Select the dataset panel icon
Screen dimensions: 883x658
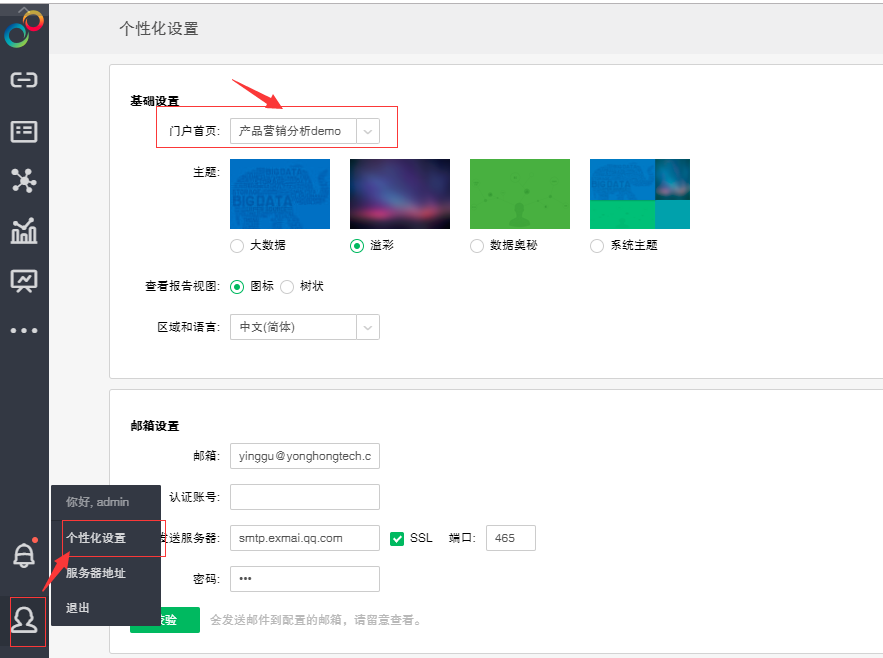click(x=22, y=130)
